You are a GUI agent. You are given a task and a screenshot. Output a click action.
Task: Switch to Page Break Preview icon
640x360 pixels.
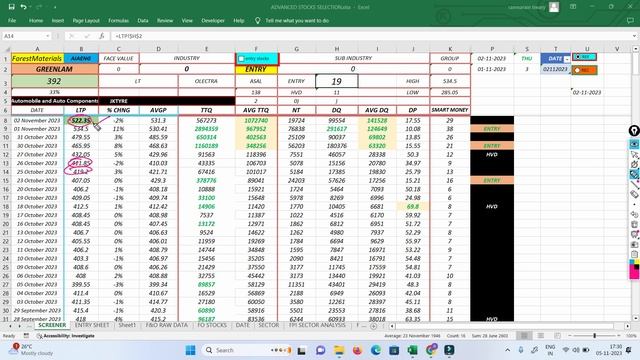557,336
